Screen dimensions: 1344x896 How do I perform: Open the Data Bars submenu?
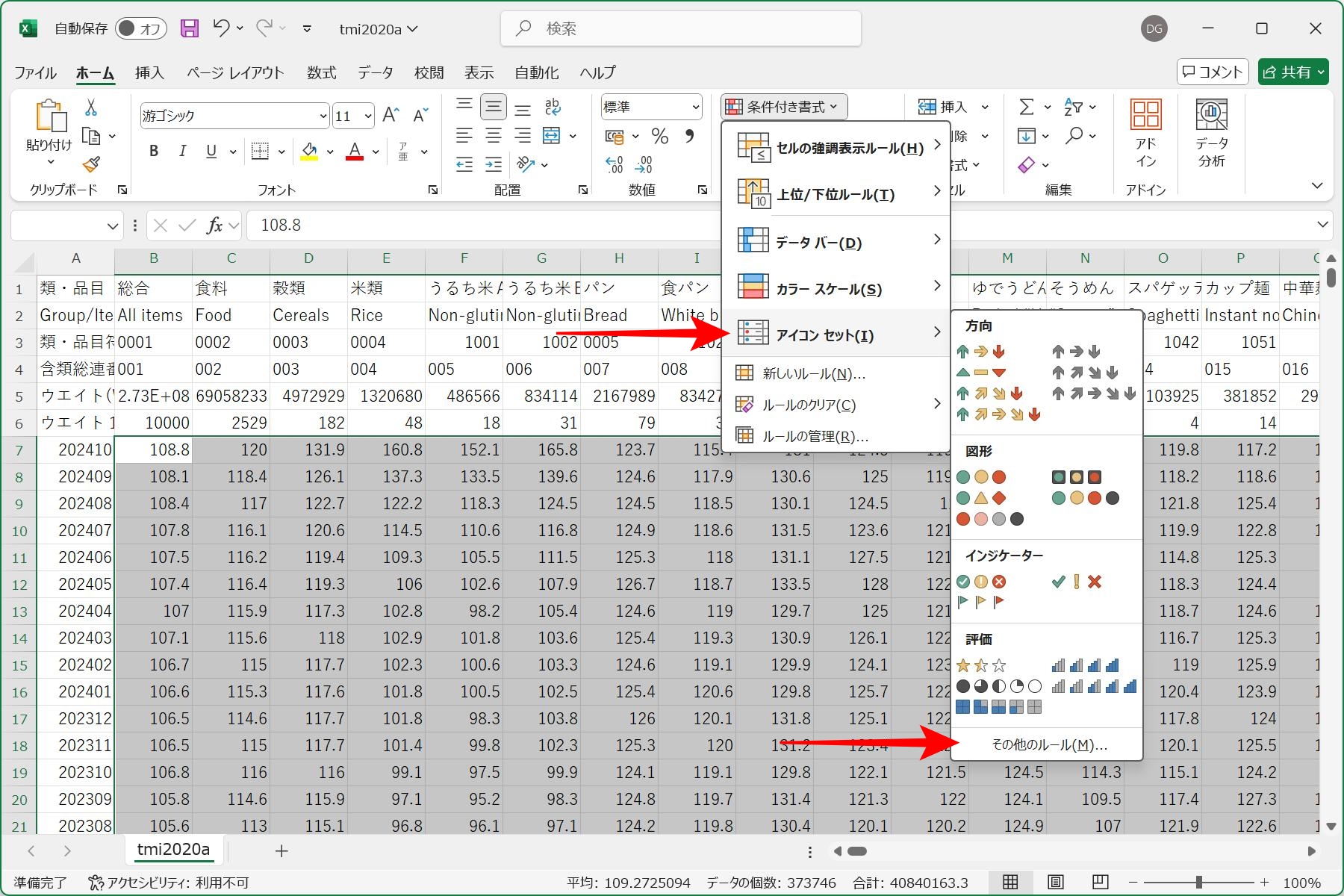pos(836,242)
